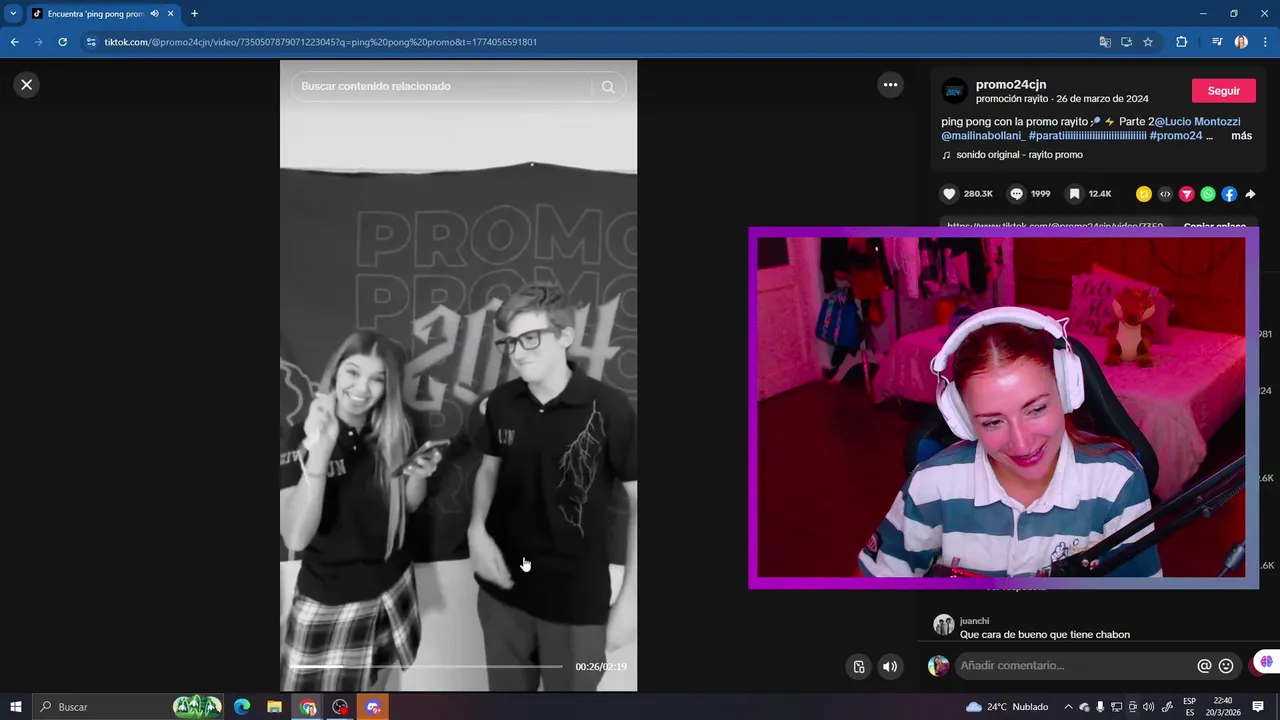
Task: Mention a user with the @ icon
Action: 1204,666
